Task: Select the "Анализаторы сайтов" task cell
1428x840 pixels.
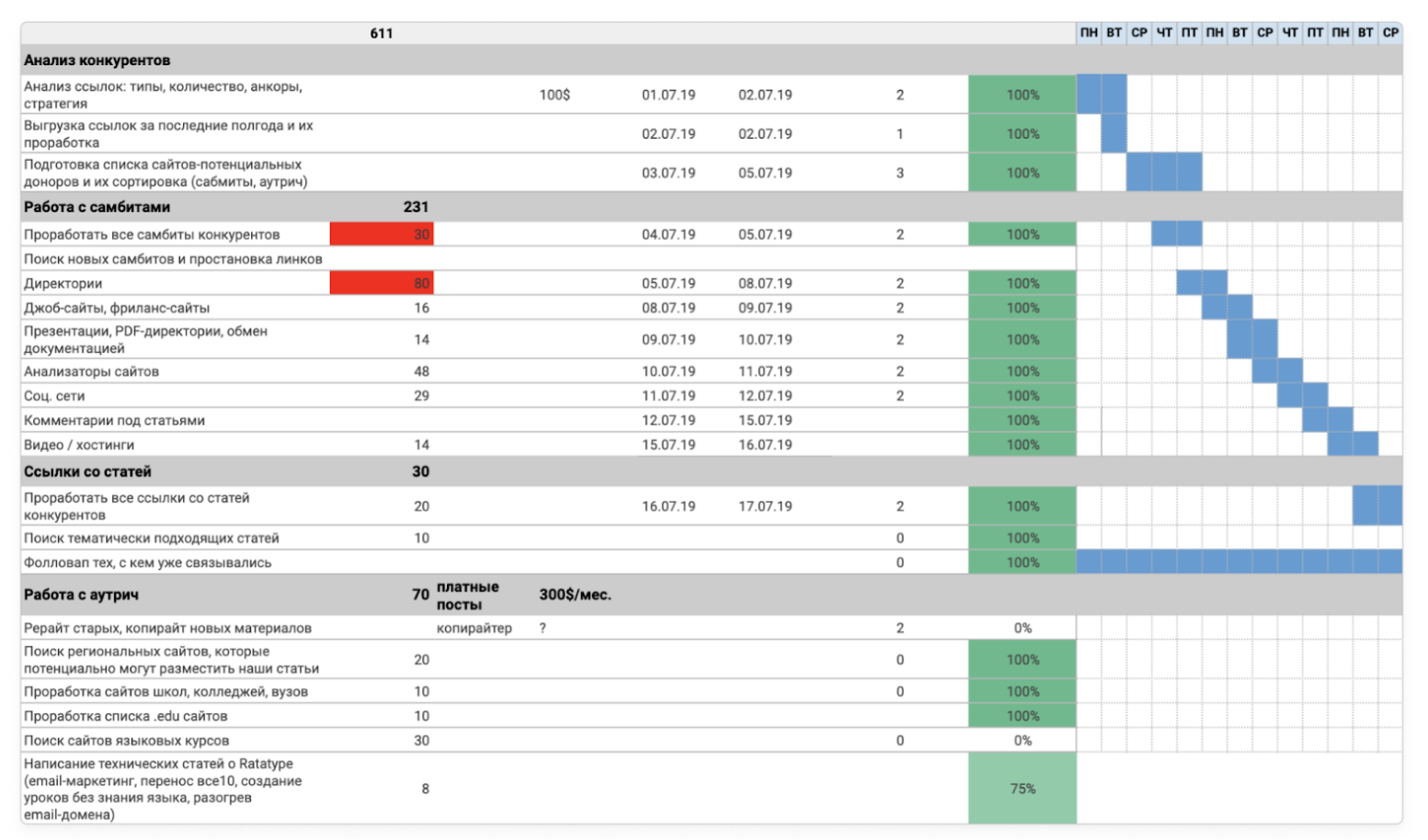Action: (x=91, y=372)
